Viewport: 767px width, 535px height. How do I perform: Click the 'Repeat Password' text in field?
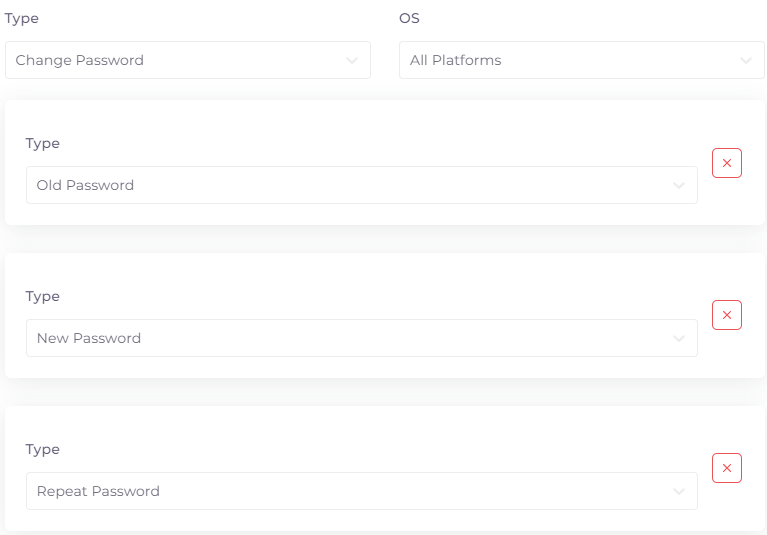click(x=98, y=491)
